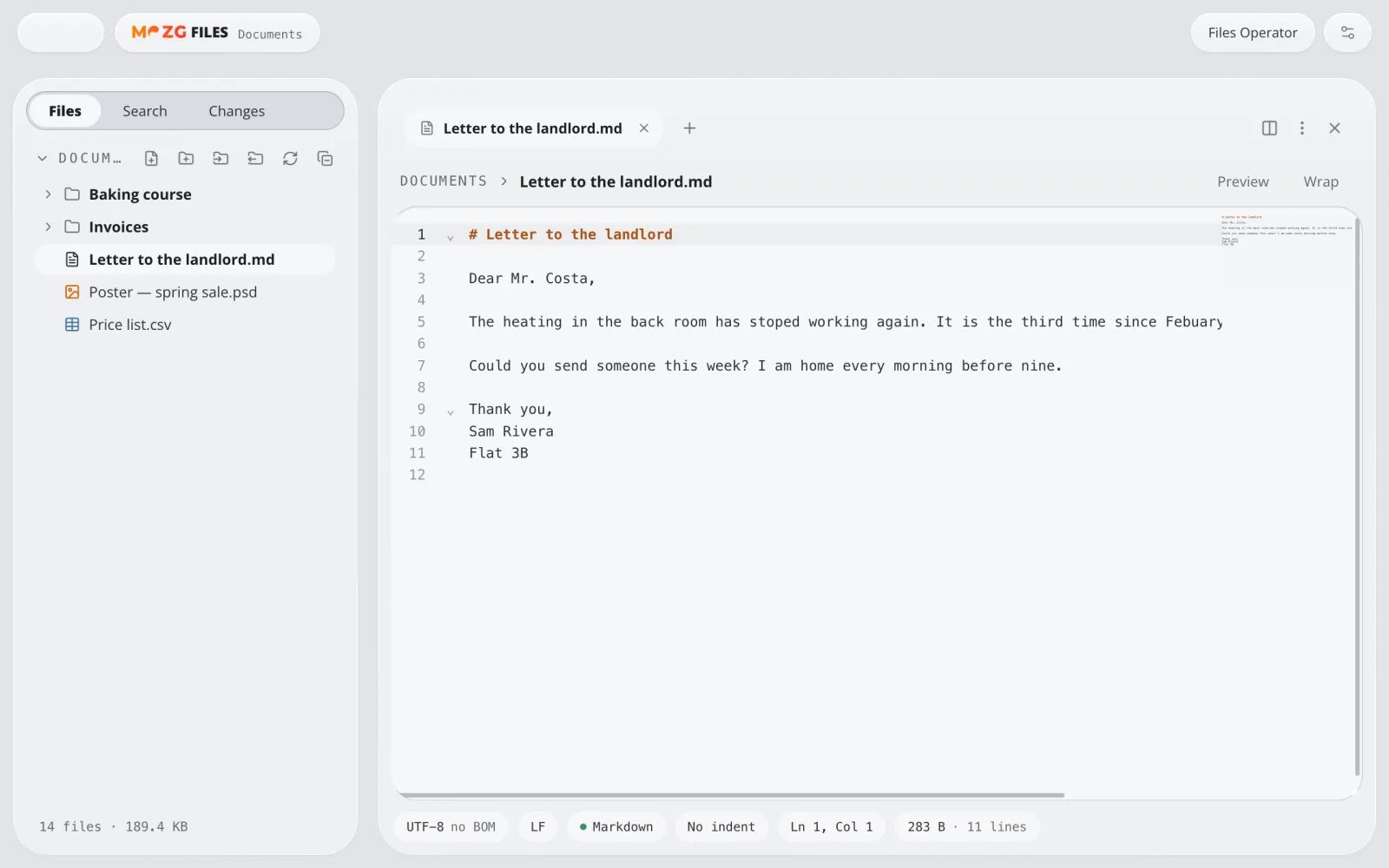This screenshot has height=868, width=1389.
Task: Click the Invoices folder icon
Action: 72,227
